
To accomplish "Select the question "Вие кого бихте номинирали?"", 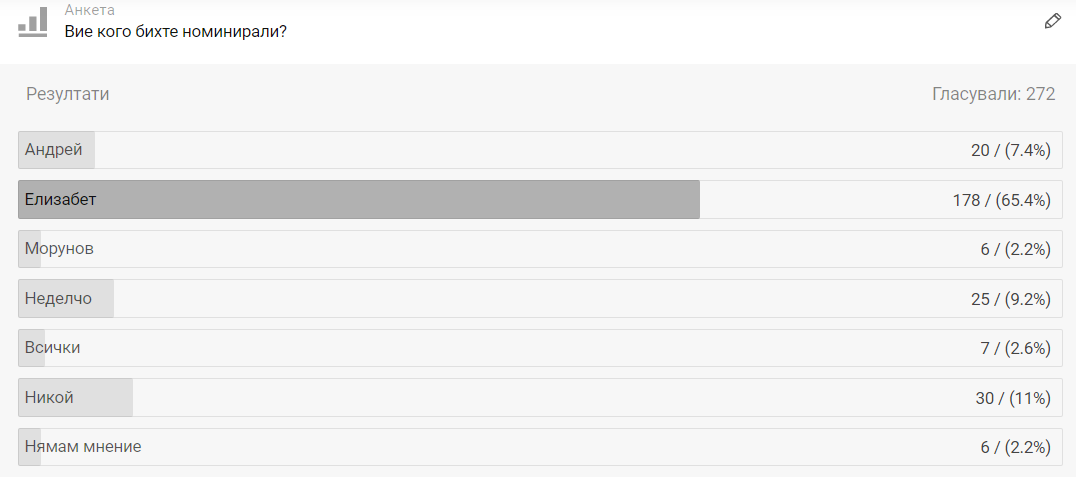I will tap(176, 31).
